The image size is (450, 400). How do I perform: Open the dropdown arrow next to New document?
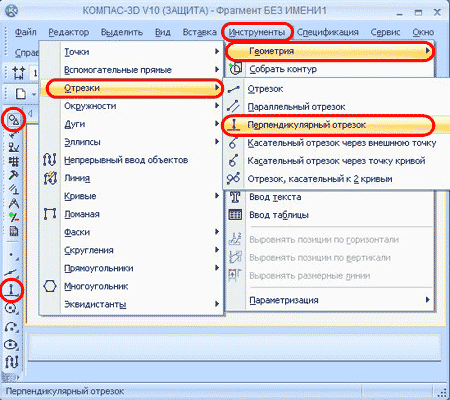coord(34,95)
